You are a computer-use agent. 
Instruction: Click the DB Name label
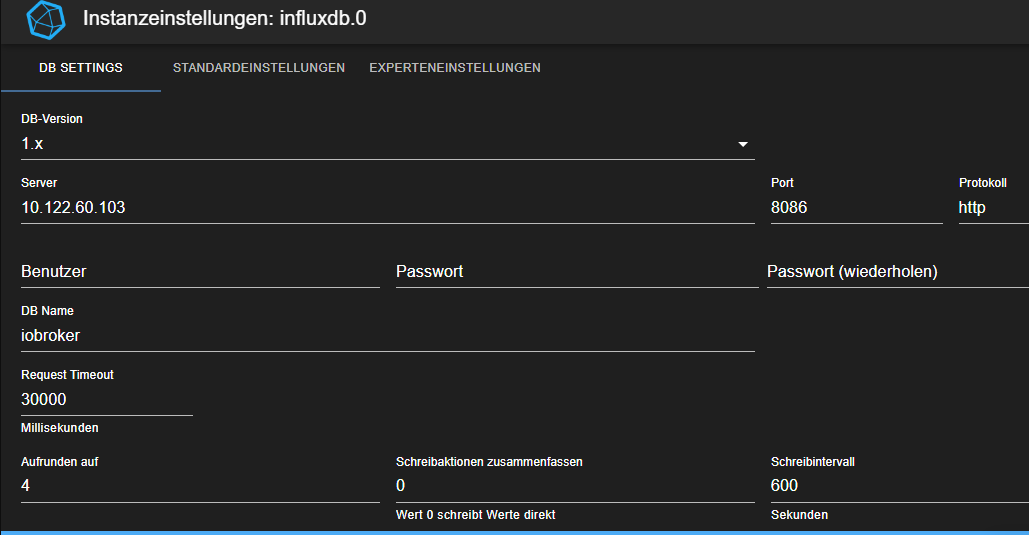pyautogui.click(x=47, y=310)
